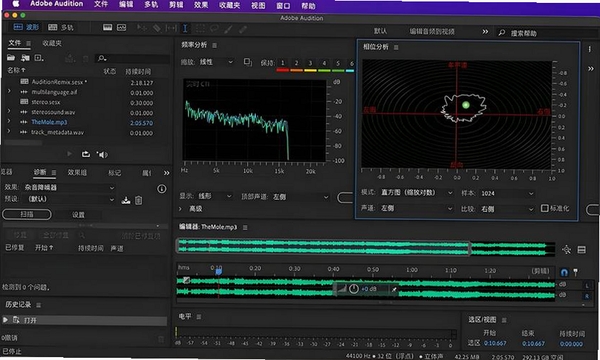Show more workspaces with double chevron

[485, 32]
